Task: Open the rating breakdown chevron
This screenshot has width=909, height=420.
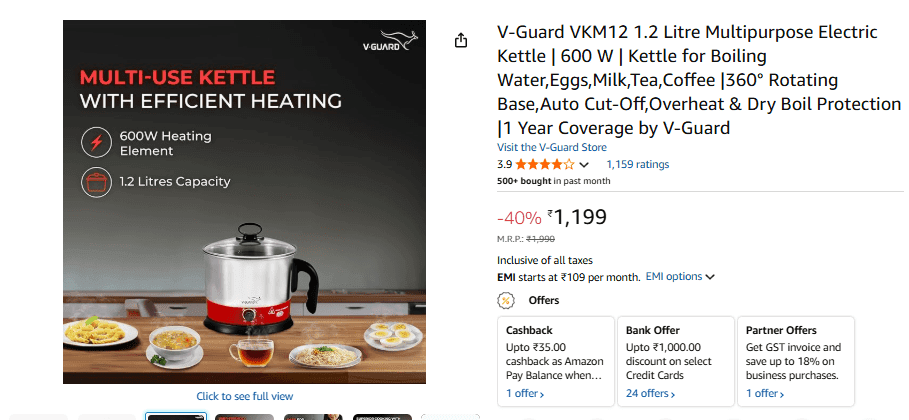Action: [x=585, y=165]
